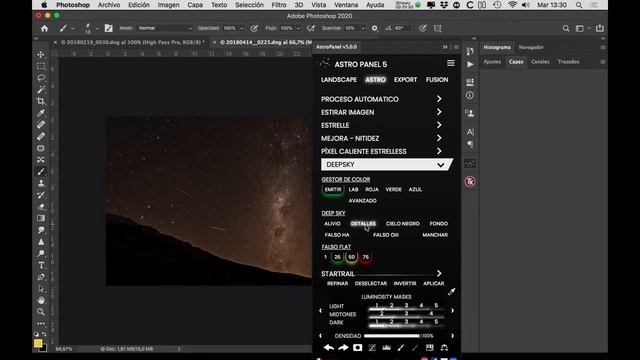
Task: Open brush settings panel icon
Action: click(109, 28)
